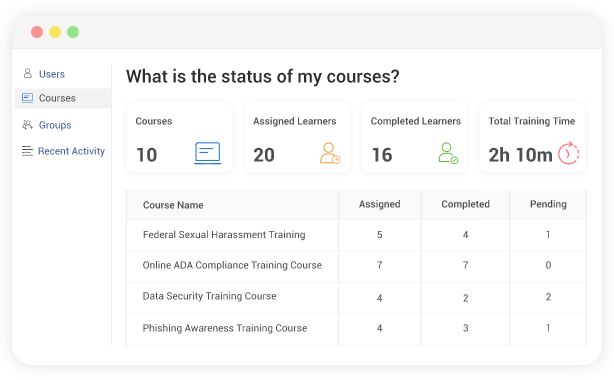The image size is (614, 380).
Task: Click the red window close dot
Action: pyautogui.click(x=37, y=32)
